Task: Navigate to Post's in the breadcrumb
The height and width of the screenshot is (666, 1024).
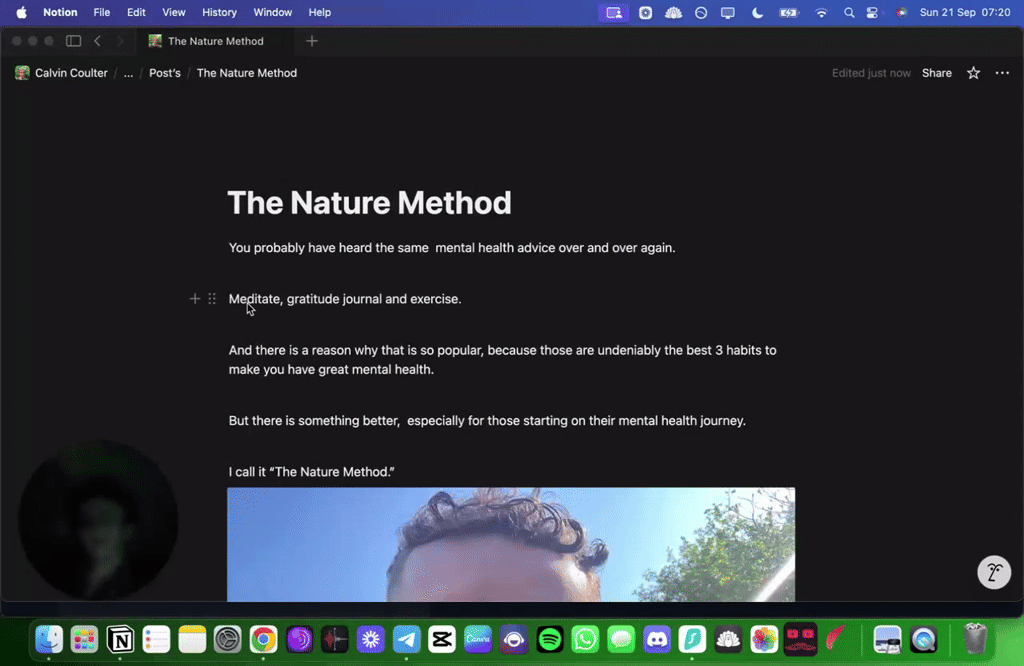Action: [165, 73]
